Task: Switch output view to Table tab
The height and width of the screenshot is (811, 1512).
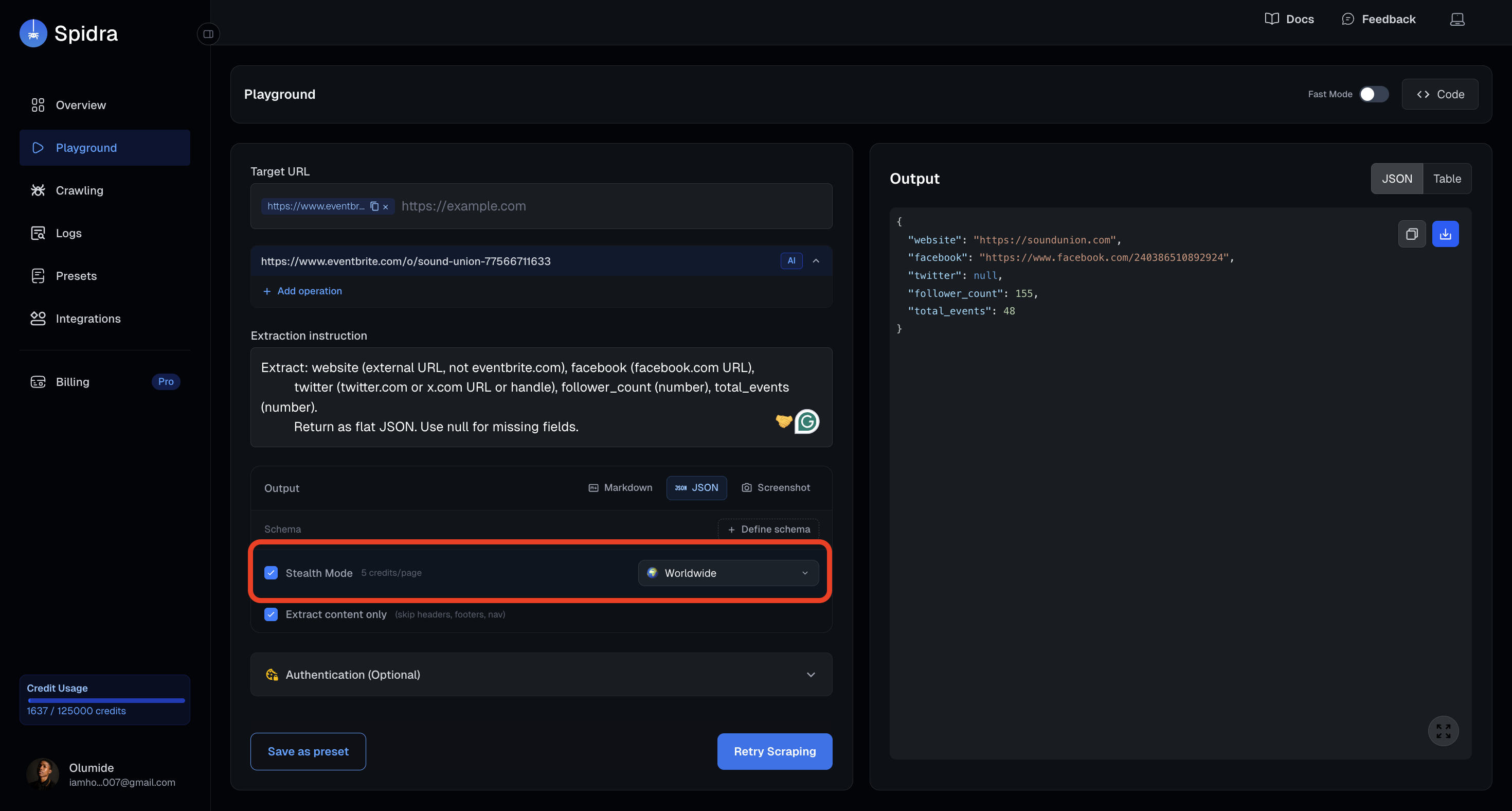Action: coord(1446,179)
